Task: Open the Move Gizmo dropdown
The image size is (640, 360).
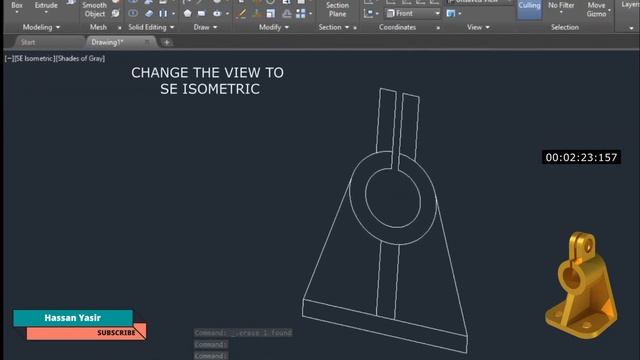Action: click(x=597, y=9)
